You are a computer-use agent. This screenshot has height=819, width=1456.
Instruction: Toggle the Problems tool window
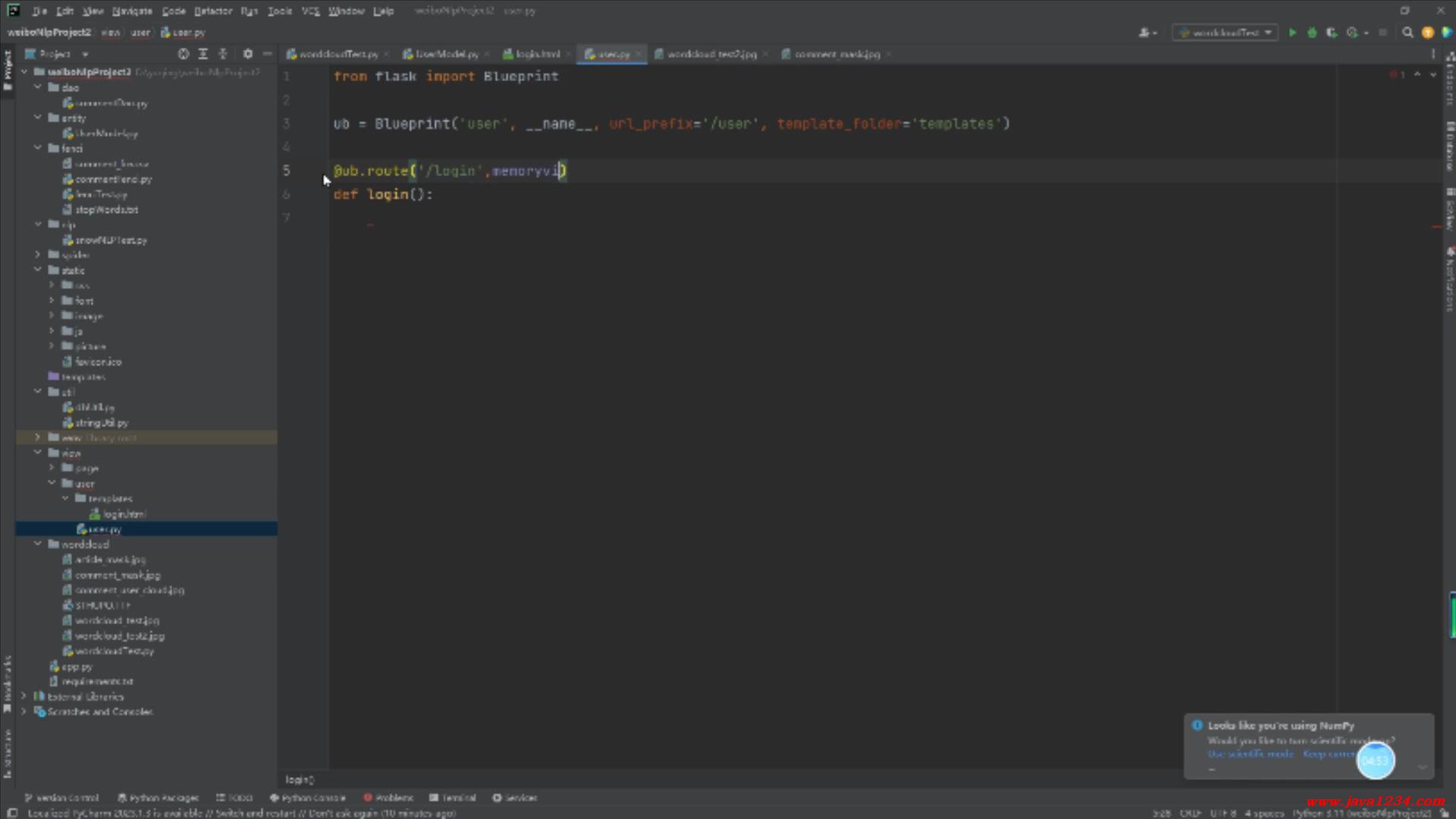click(x=388, y=798)
